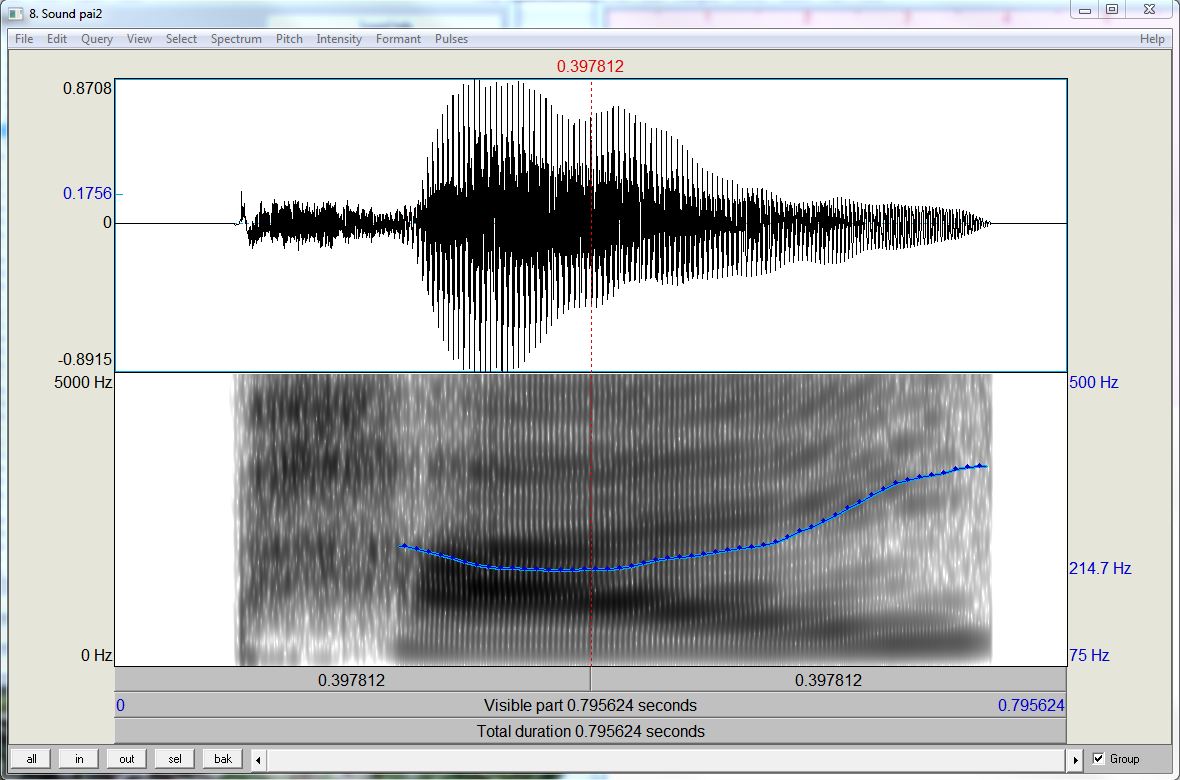The width and height of the screenshot is (1180, 780).
Task: Click the 'all' zoom button
Action: click(31, 759)
